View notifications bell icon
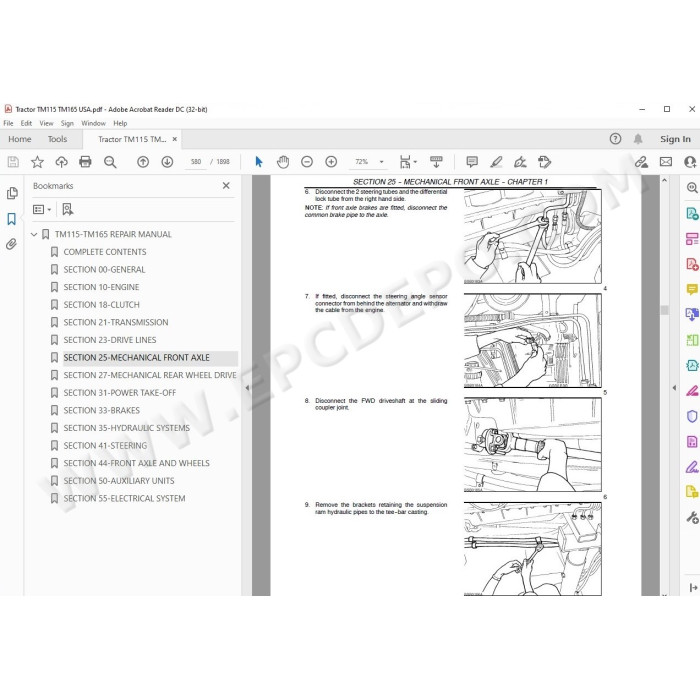This screenshot has height=700, width=700. [638, 139]
